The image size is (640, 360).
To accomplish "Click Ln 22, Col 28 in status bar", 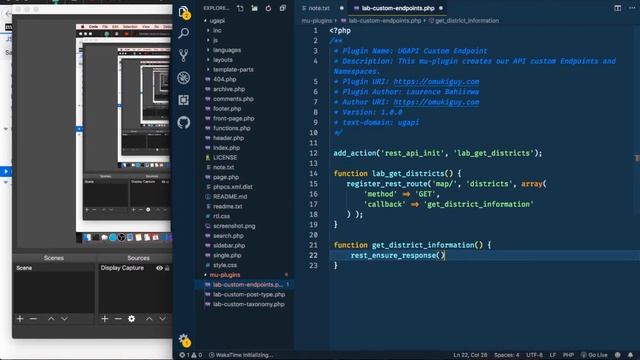I will point(470,355).
